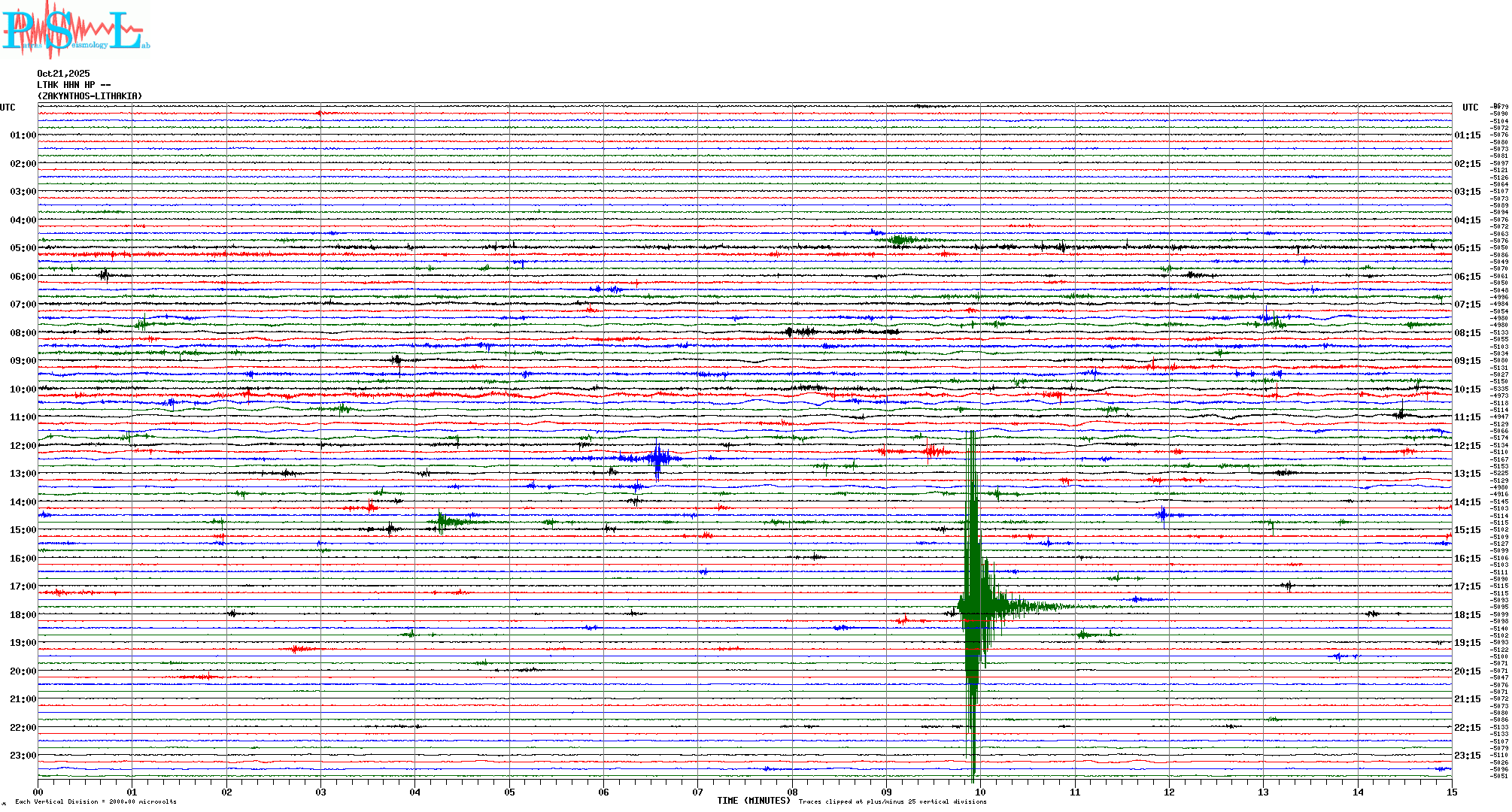1512x812 pixels.
Task: Select the 23:15 label on right side
Action: 1467,756
